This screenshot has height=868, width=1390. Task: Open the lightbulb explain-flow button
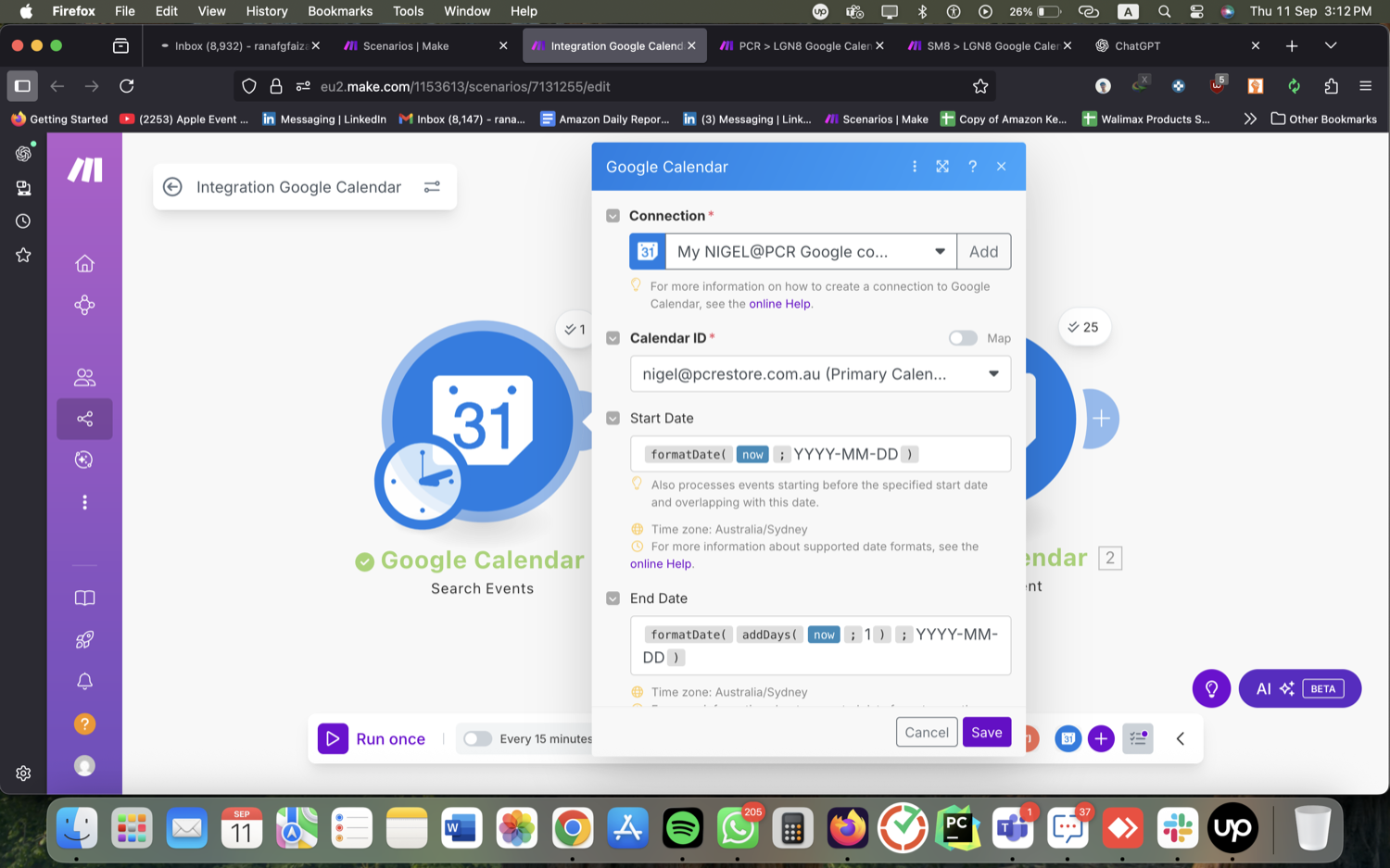tap(1211, 689)
